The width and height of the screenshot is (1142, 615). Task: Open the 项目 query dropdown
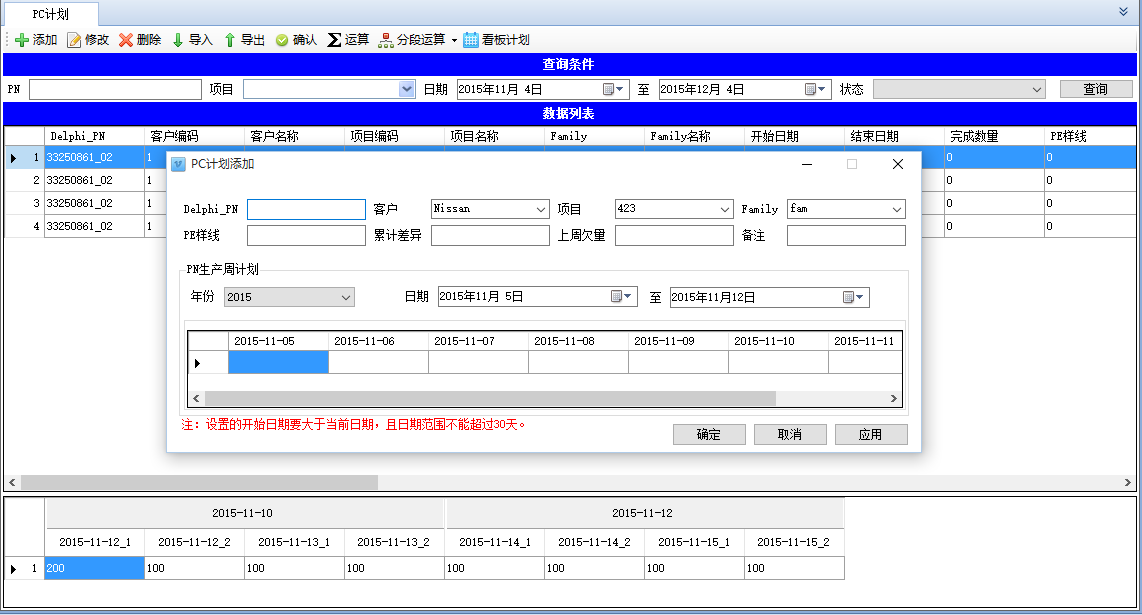[x=406, y=90]
